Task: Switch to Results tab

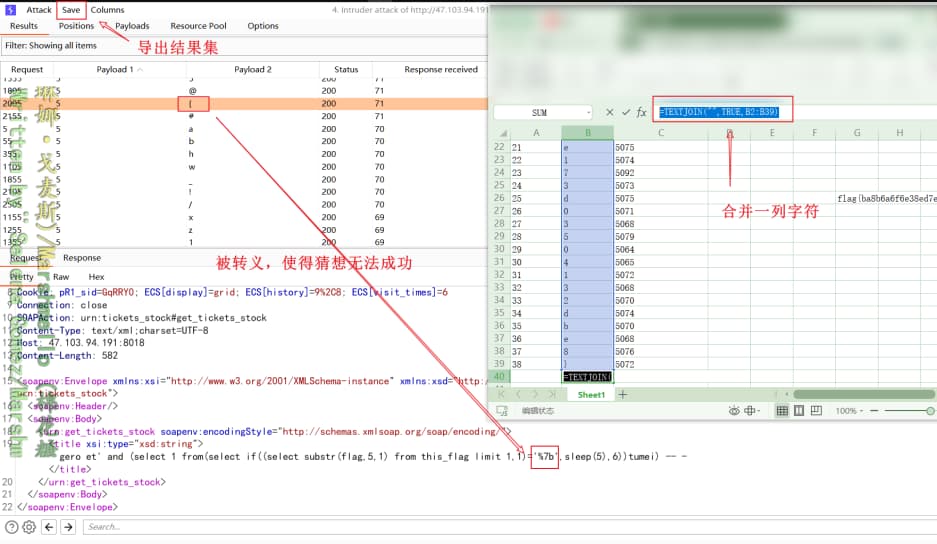Action: pyautogui.click(x=24, y=26)
